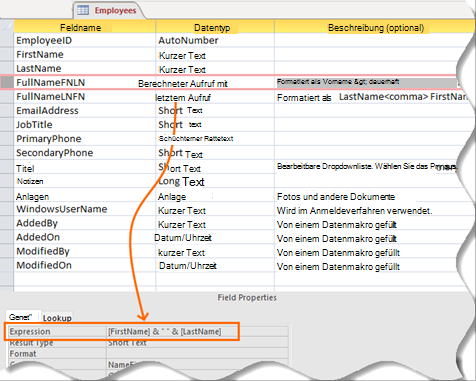Image resolution: width=476 pixels, height=381 pixels.
Task: Select the Notizen field name cell
Action: (x=84, y=181)
